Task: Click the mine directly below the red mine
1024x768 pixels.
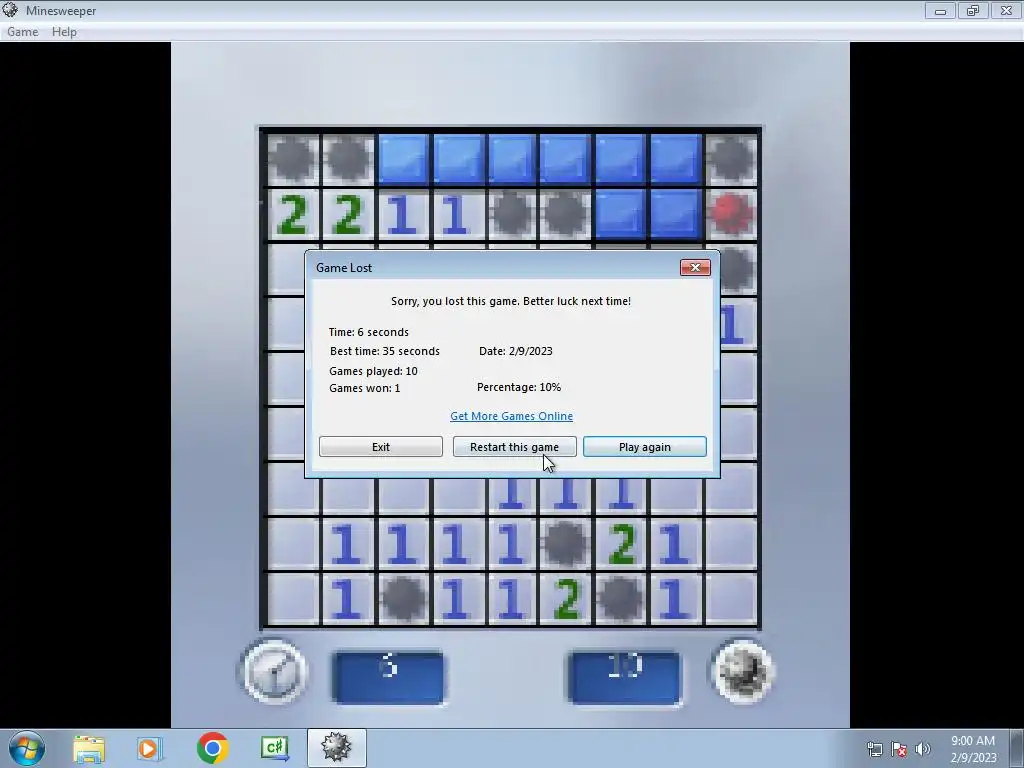Action: (738, 268)
